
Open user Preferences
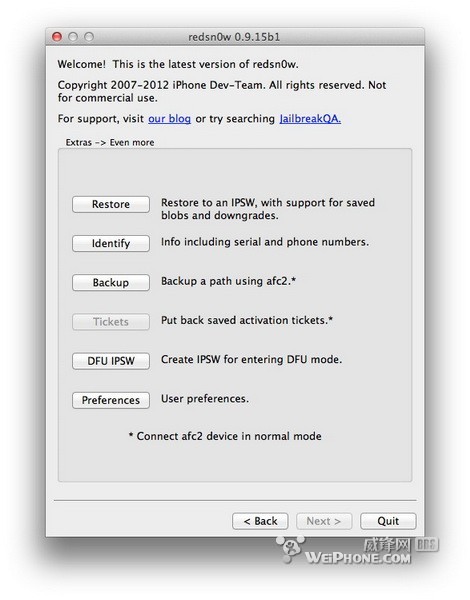coord(111,400)
